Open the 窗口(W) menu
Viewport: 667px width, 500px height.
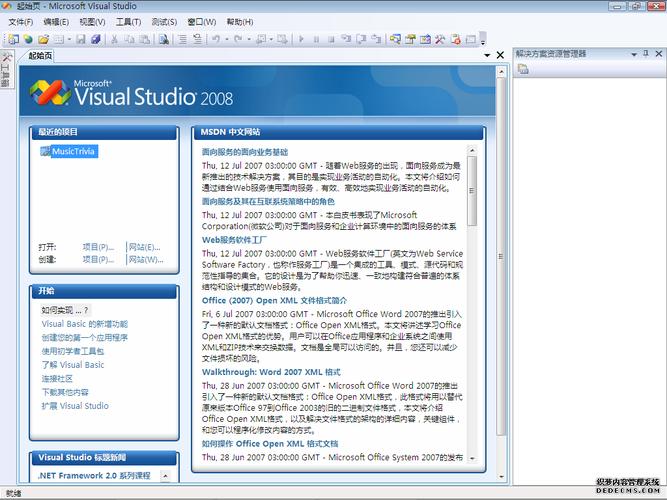click(x=202, y=22)
